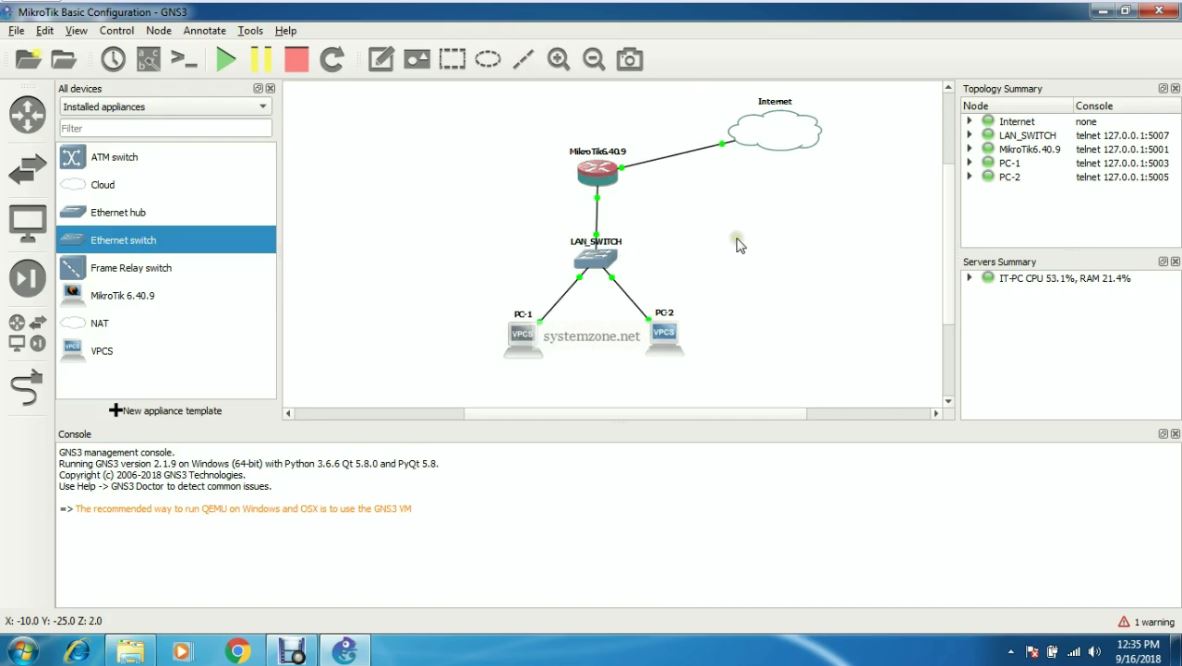The width and height of the screenshot is (1182, 666).
Task: Take a topology screenshot with the camera icon
Action: pos(630,59)
